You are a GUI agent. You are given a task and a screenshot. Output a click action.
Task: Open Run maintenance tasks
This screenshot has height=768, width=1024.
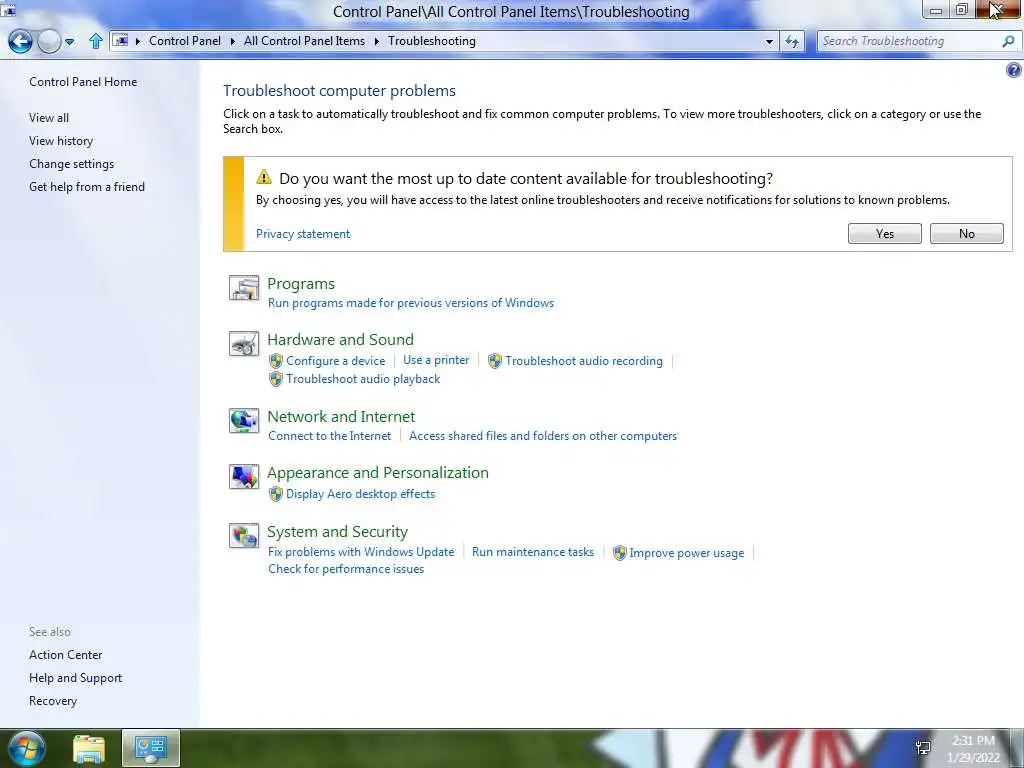[533, 552]
